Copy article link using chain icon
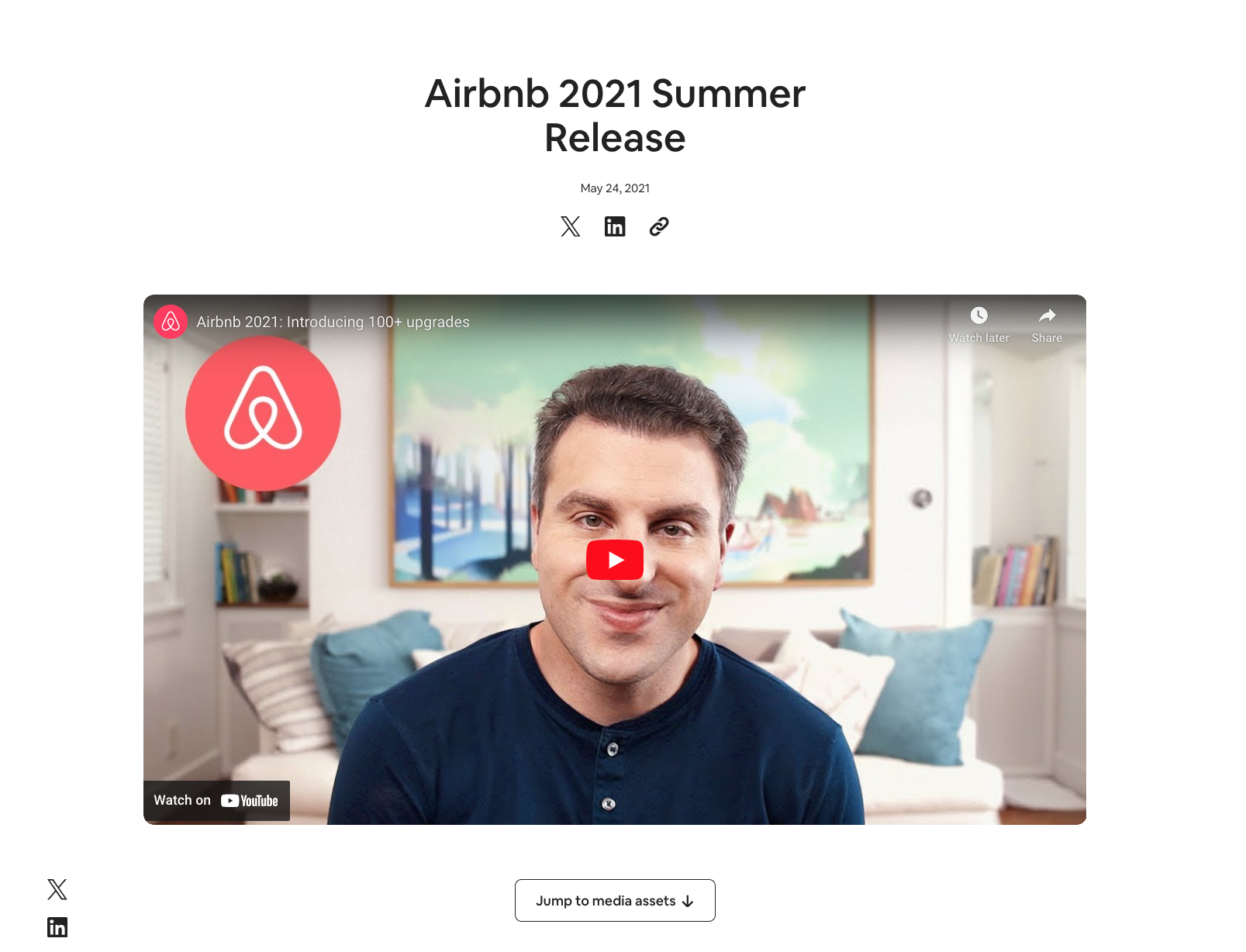The height and width of the screenshot is (952, 1246). tap(659, 226)
